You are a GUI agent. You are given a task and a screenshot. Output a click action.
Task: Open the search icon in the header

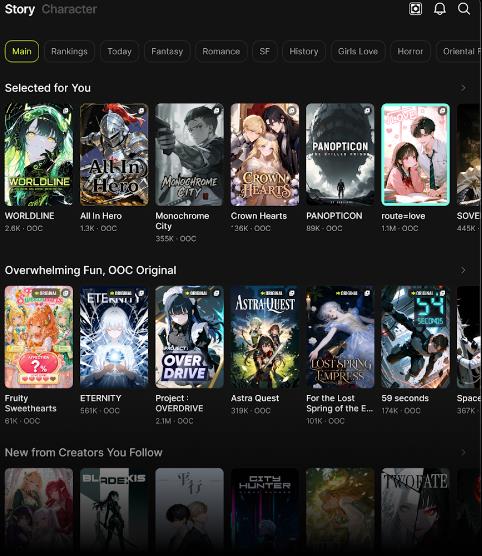464,9
